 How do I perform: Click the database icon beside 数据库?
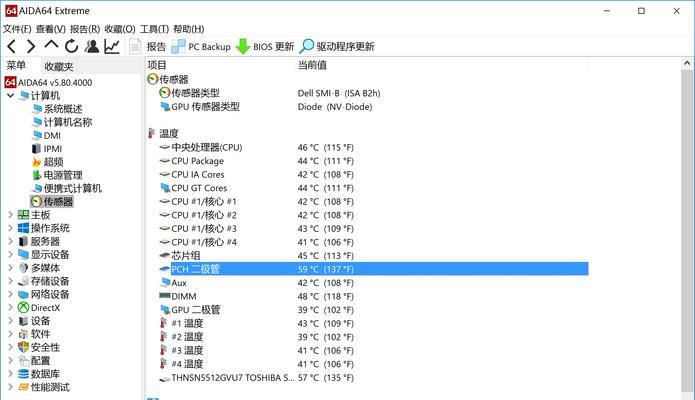click(23, 374)
